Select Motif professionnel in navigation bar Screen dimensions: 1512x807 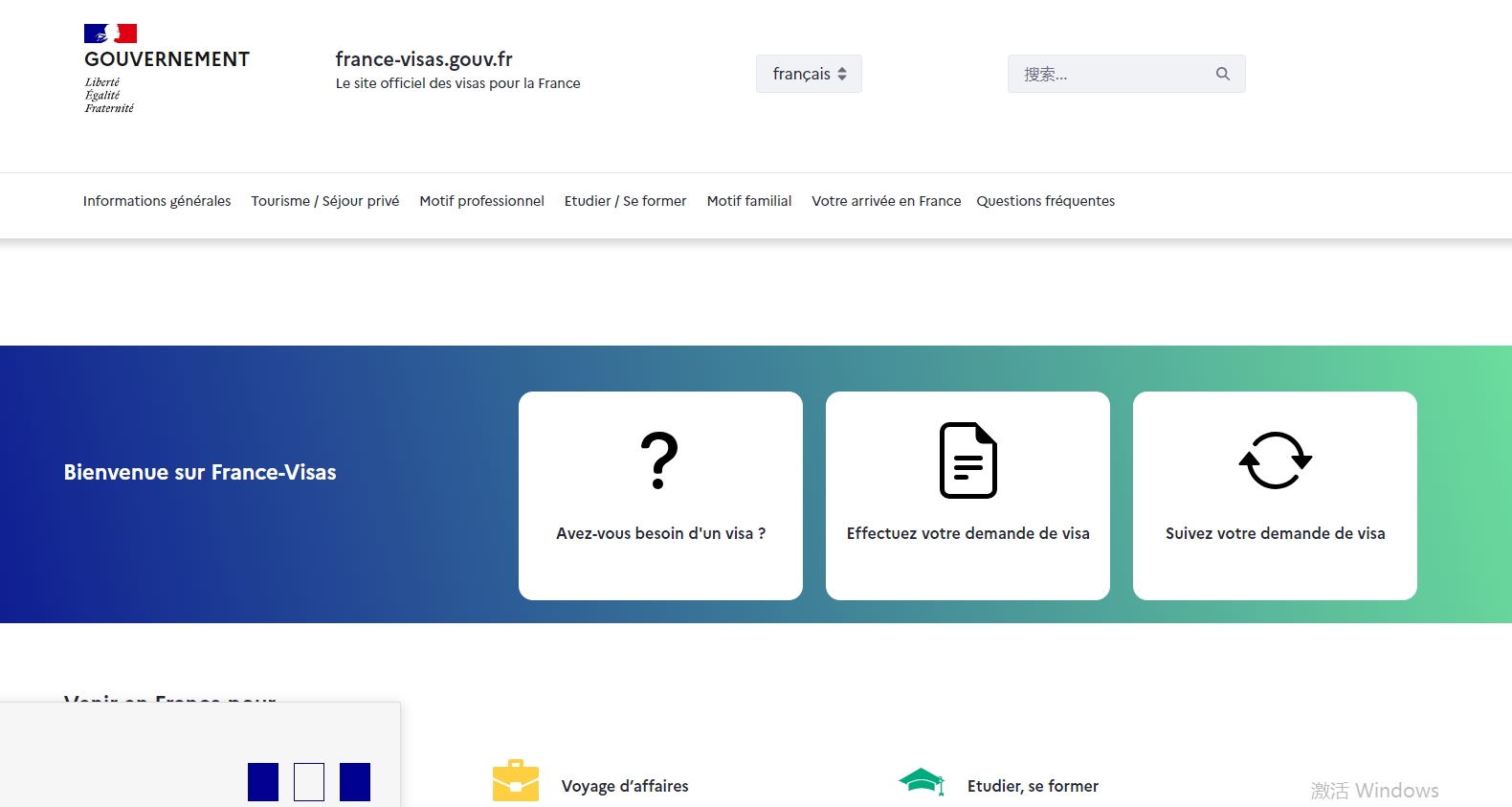tap(481, 201)
